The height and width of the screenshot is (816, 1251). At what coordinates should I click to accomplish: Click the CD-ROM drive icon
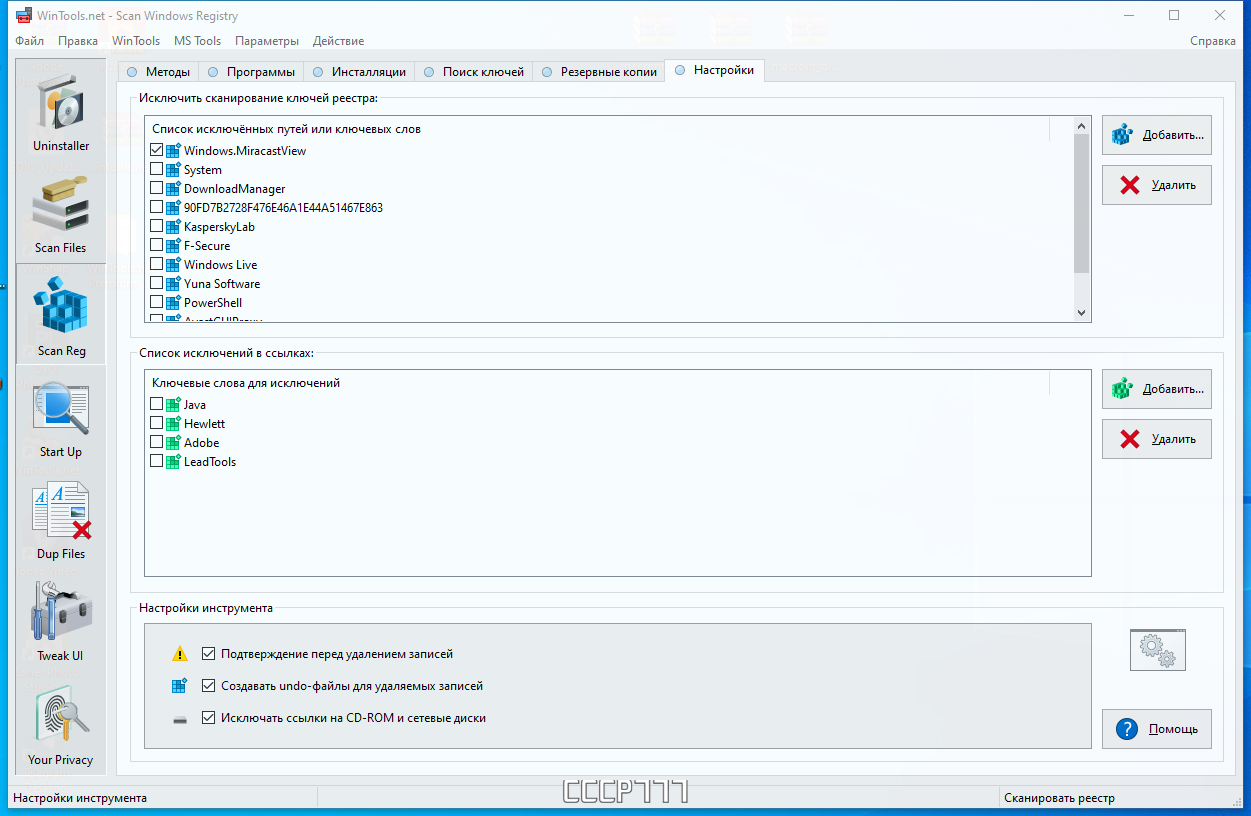[x=180, y=718]
